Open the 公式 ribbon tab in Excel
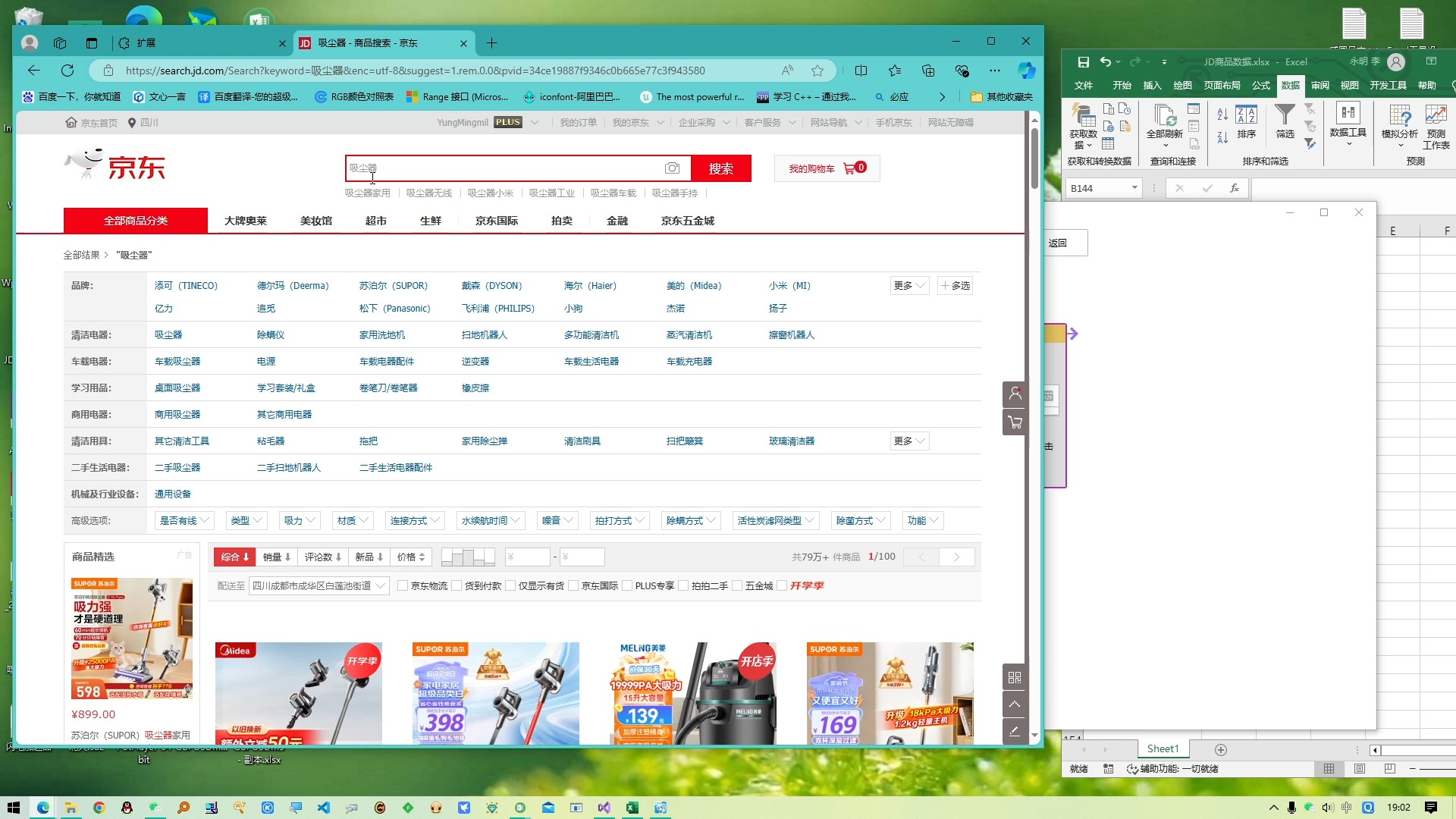The height and width of the screenshot is (819, 1456). (1260, 86)
